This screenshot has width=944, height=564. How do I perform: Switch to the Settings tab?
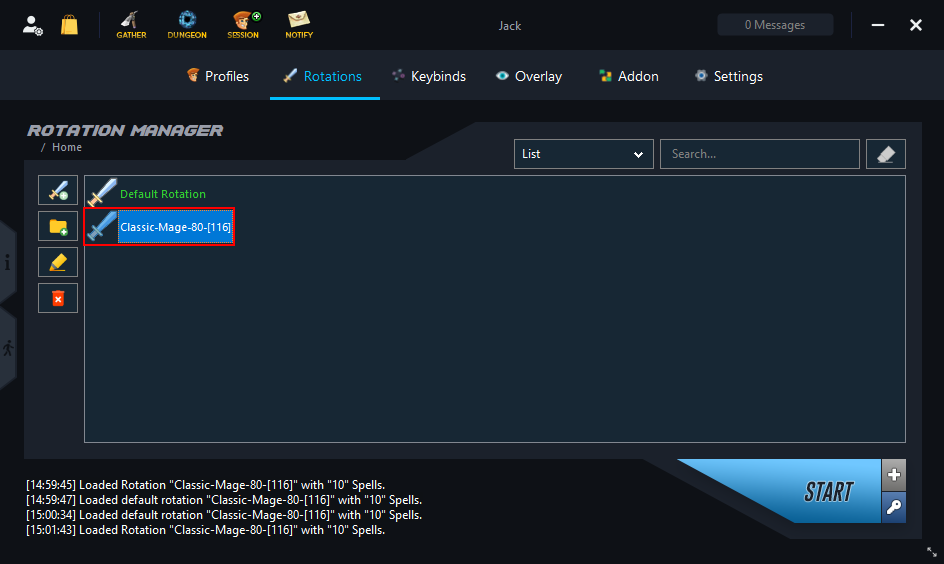[729, 76]
